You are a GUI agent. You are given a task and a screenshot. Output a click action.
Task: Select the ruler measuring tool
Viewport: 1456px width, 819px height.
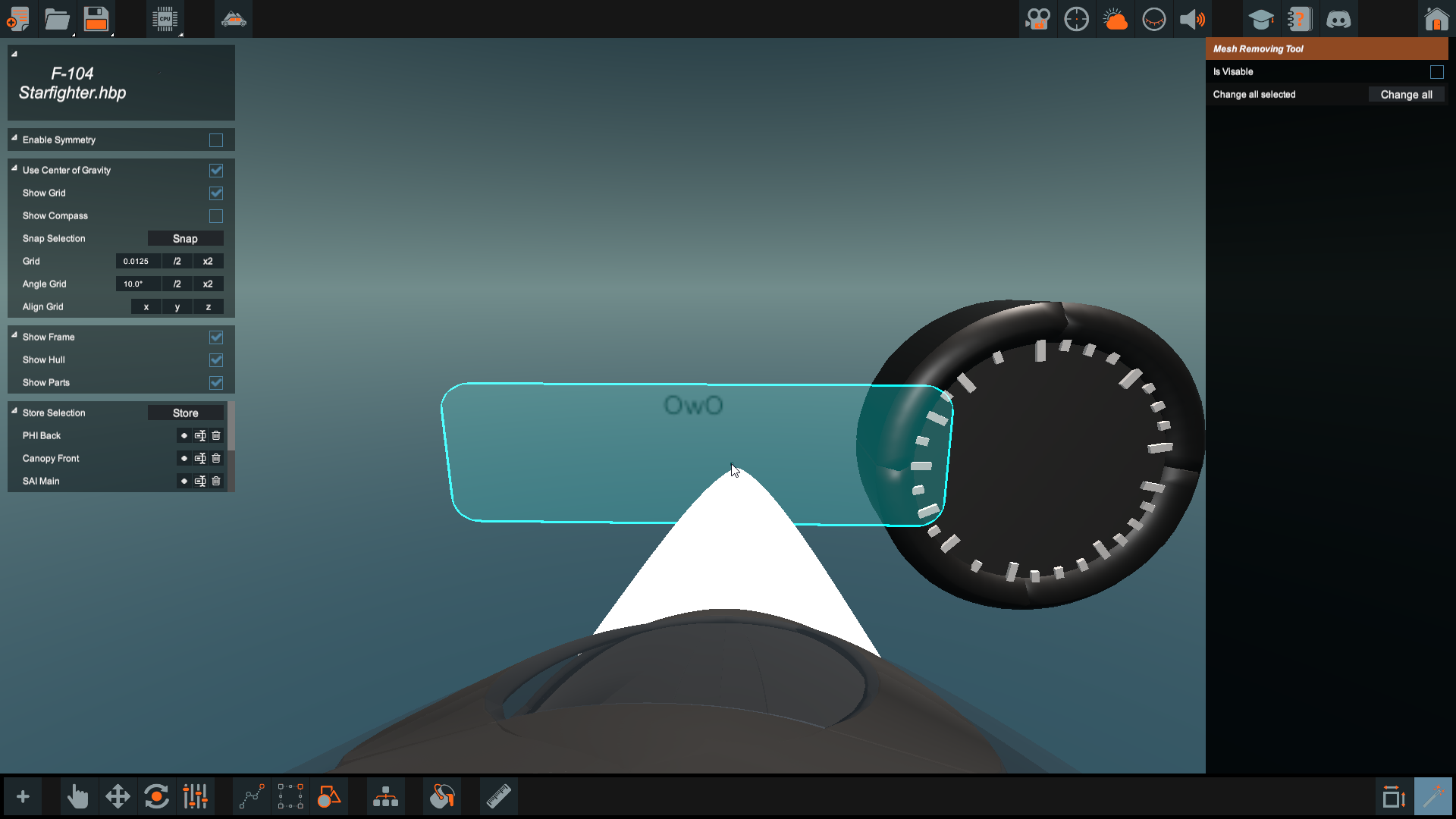(498, 797)
